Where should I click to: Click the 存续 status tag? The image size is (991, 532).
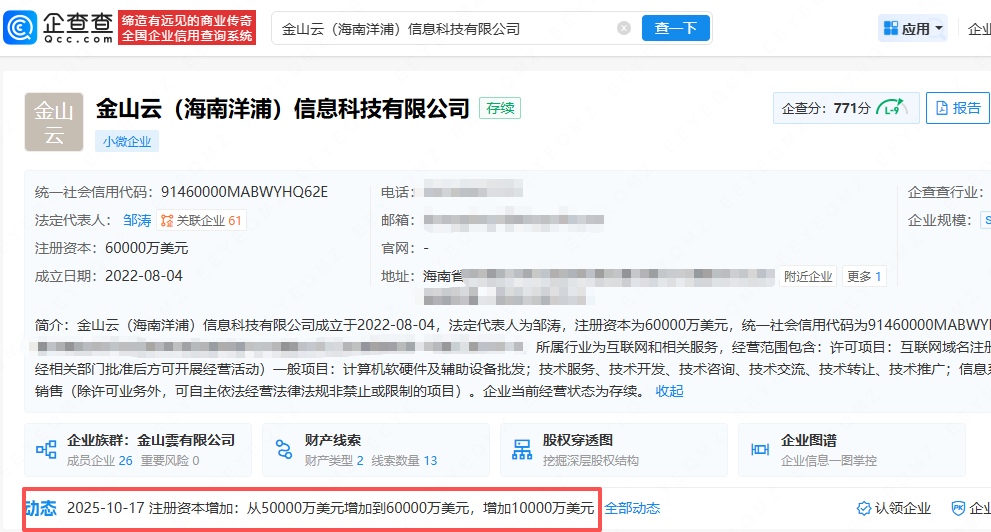[500, 108]
